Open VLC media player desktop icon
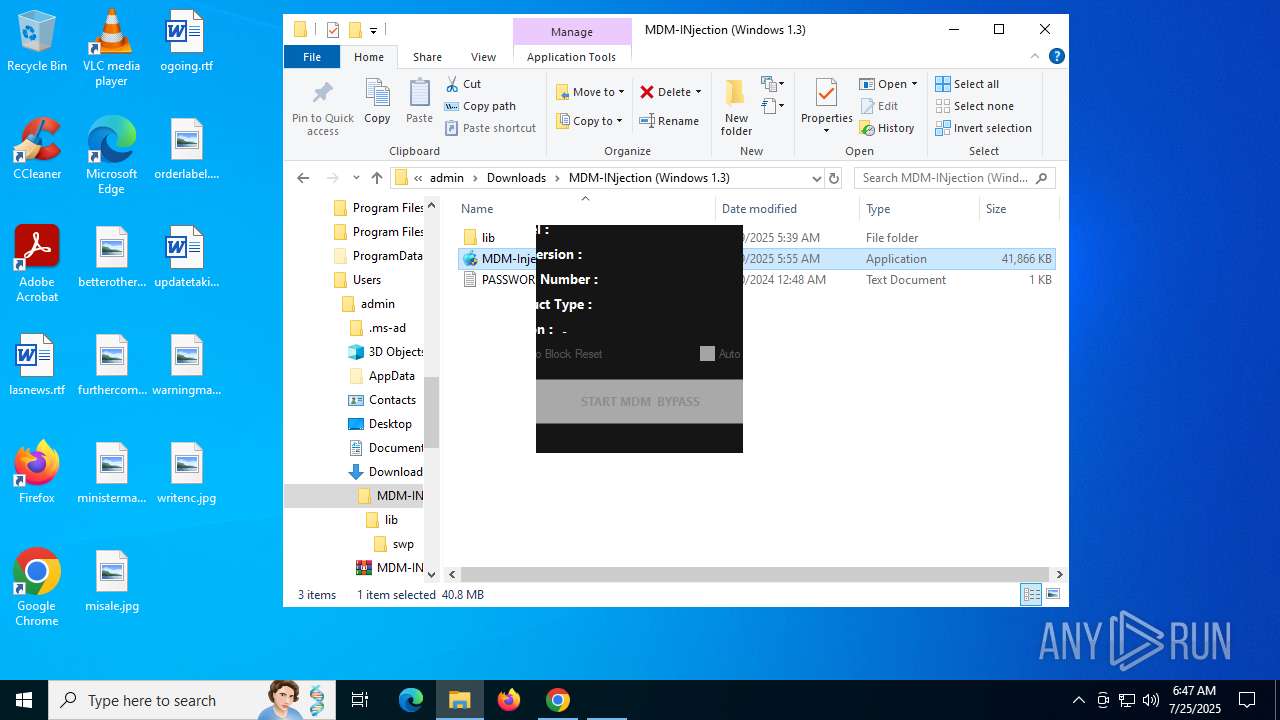This screenshot has height=720, width=1280. [x=111, y=48]
